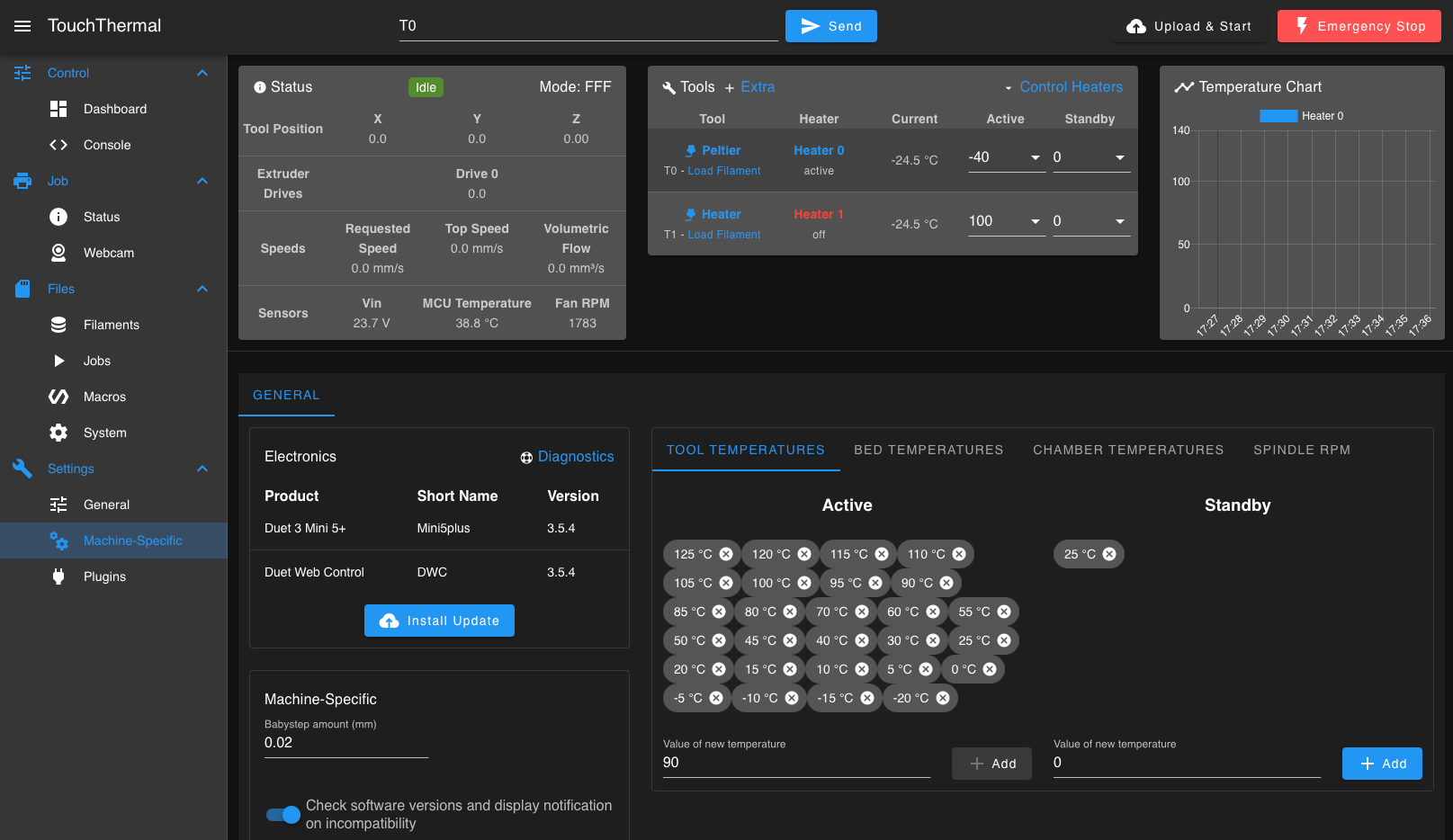
Task: Collapse the Files sidebar group
Action: coord(202,289)
